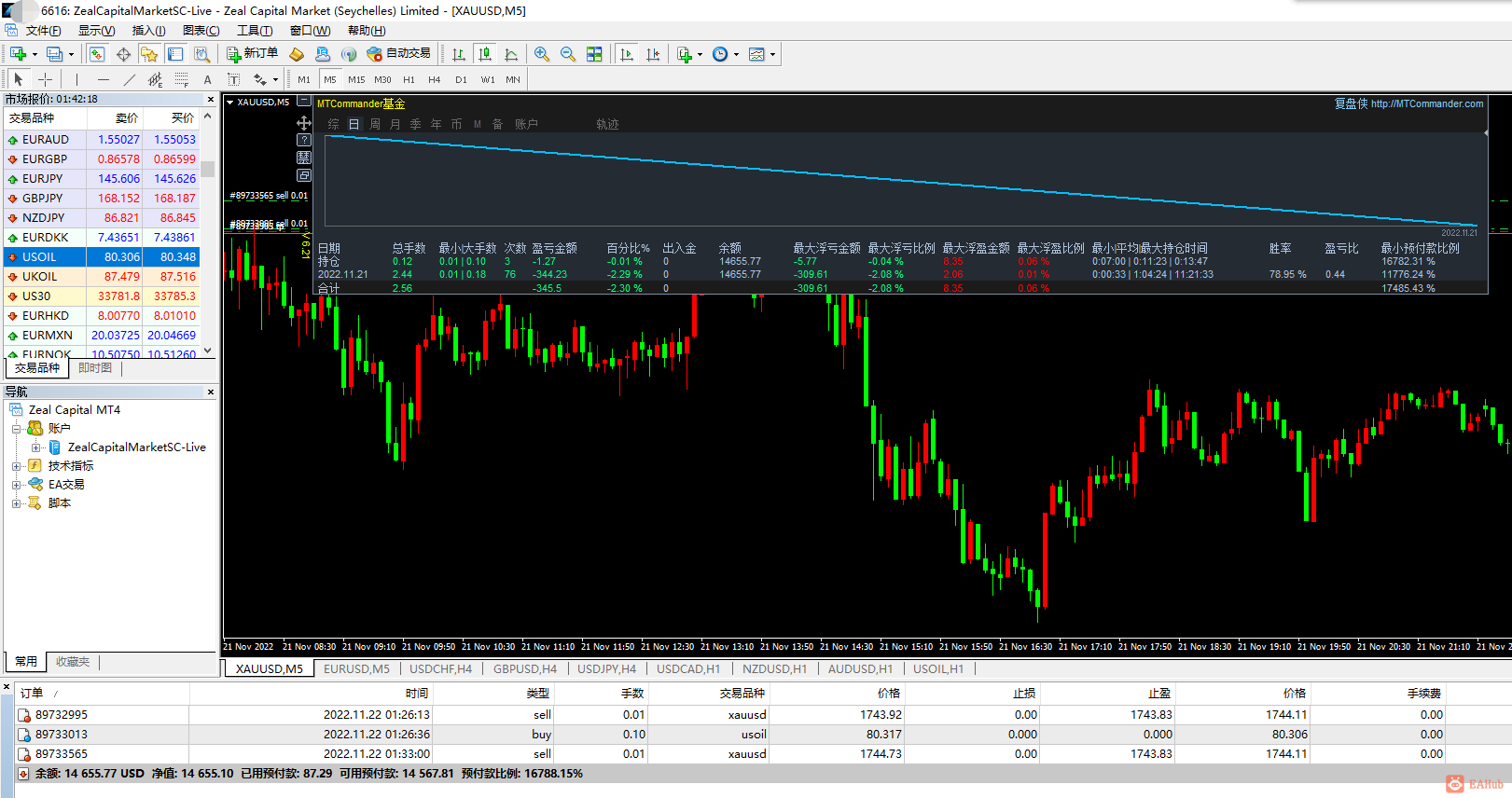1512x798 pixels.
Task: Expand the new chart dropdown arrow
Action: [x=35, y=54]
